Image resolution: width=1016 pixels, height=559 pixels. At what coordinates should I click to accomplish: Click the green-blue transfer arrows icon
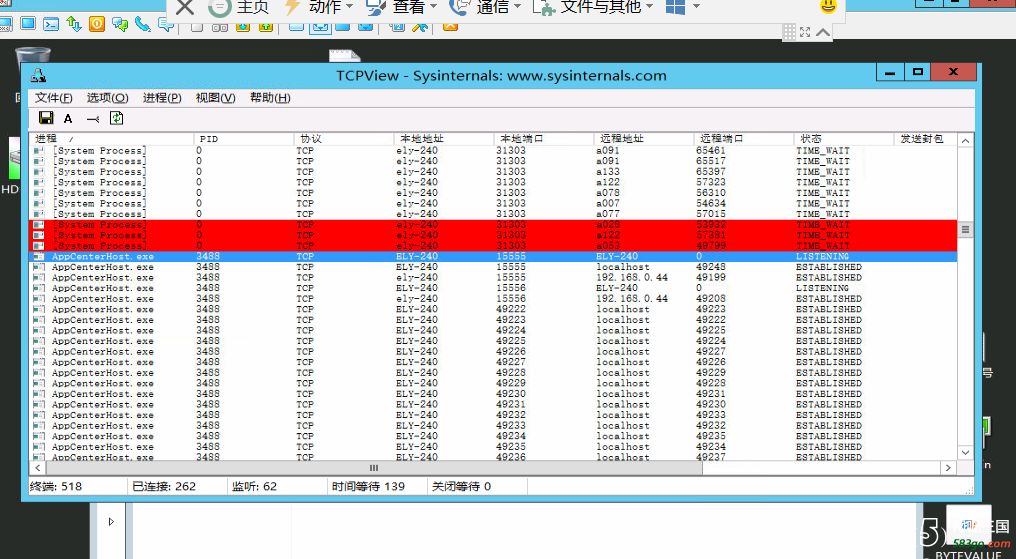pos(74,25)
